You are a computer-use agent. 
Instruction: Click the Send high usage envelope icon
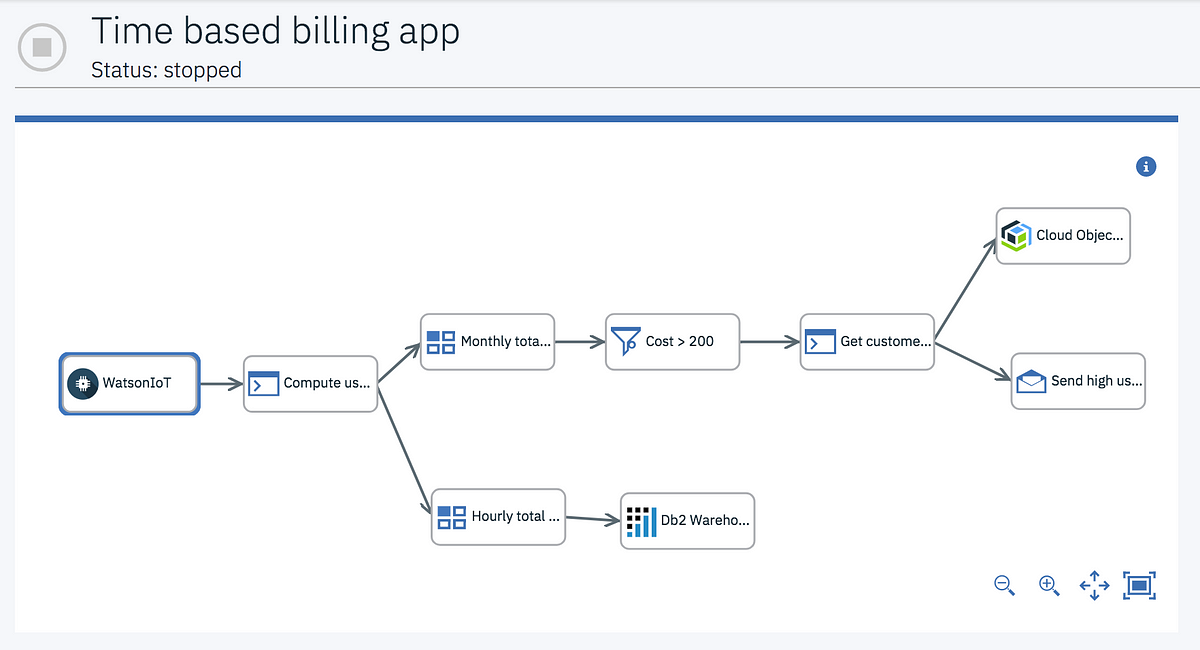coord(1031,381)
